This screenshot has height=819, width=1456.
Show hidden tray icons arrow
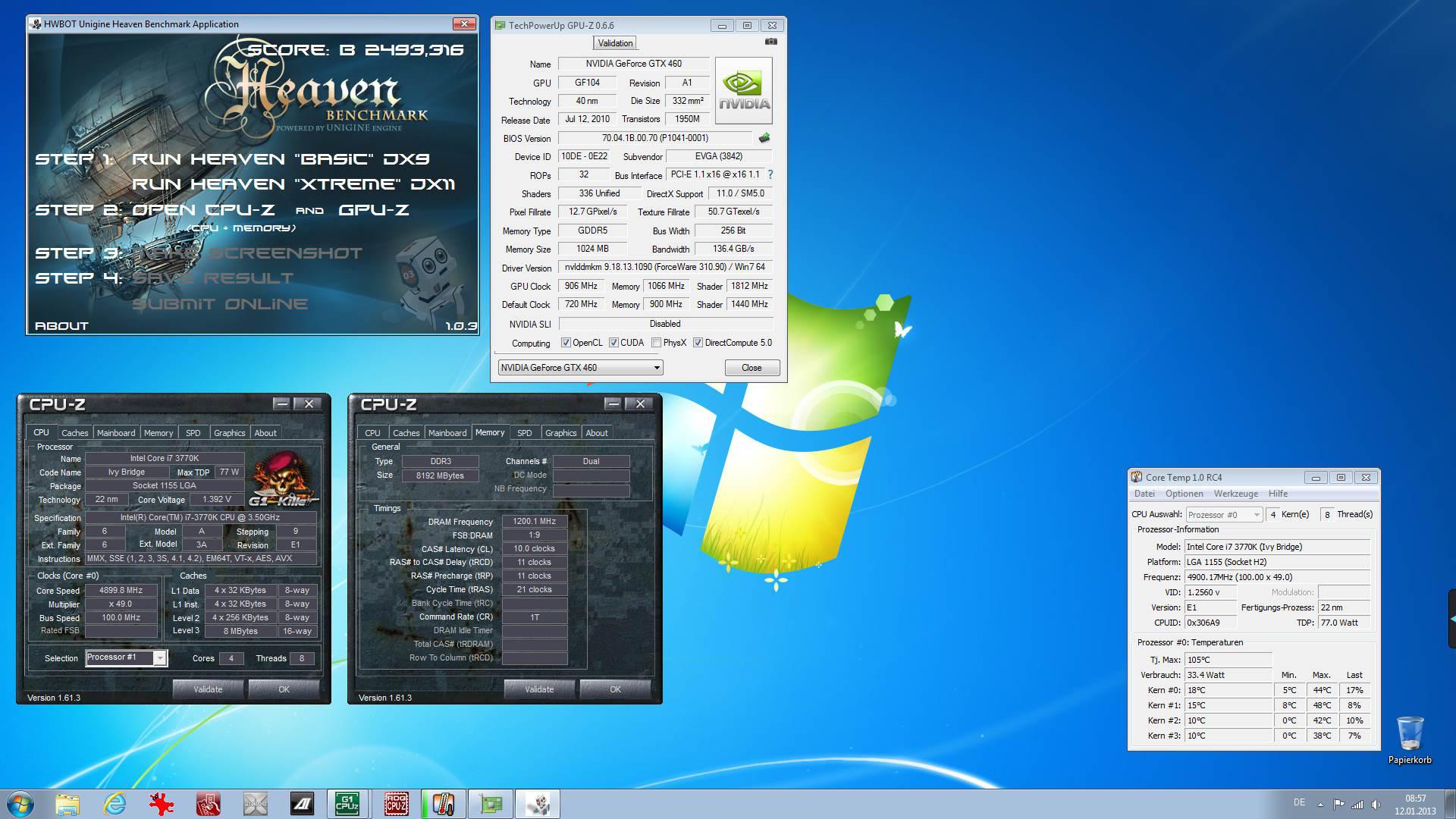pos(1320,805)
